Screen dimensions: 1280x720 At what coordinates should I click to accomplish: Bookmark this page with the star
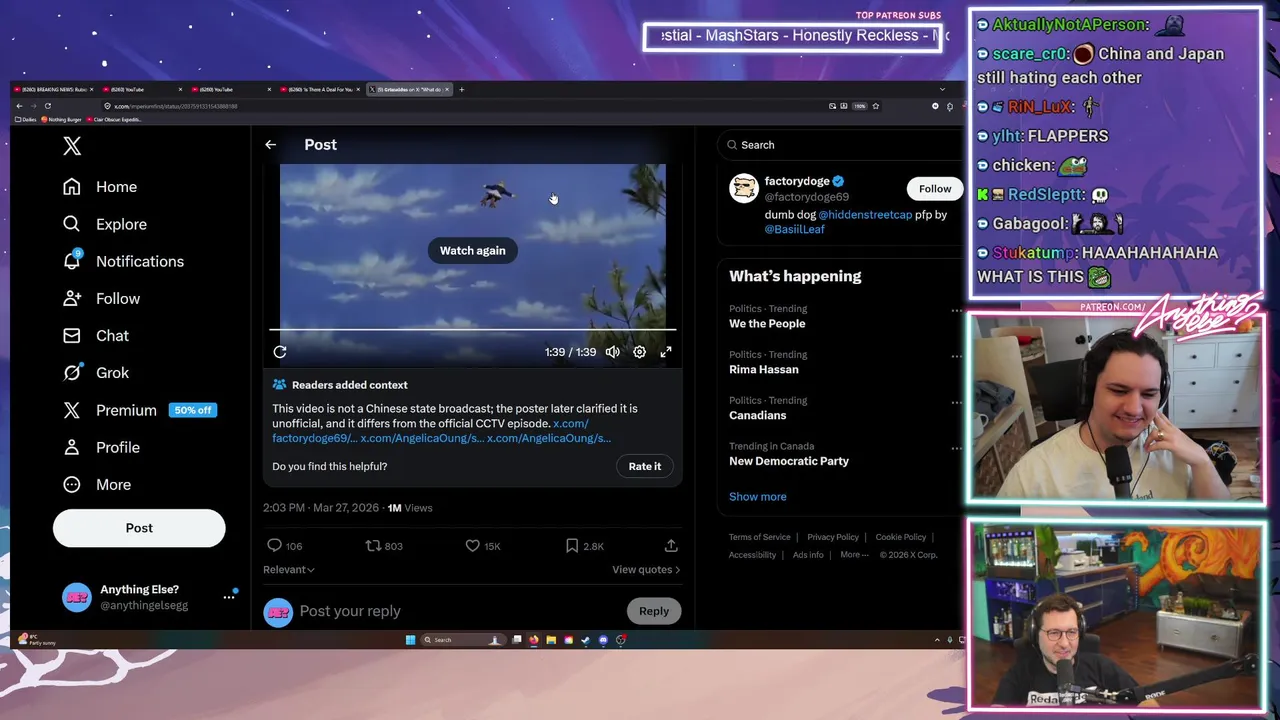[x=875, y=106]
